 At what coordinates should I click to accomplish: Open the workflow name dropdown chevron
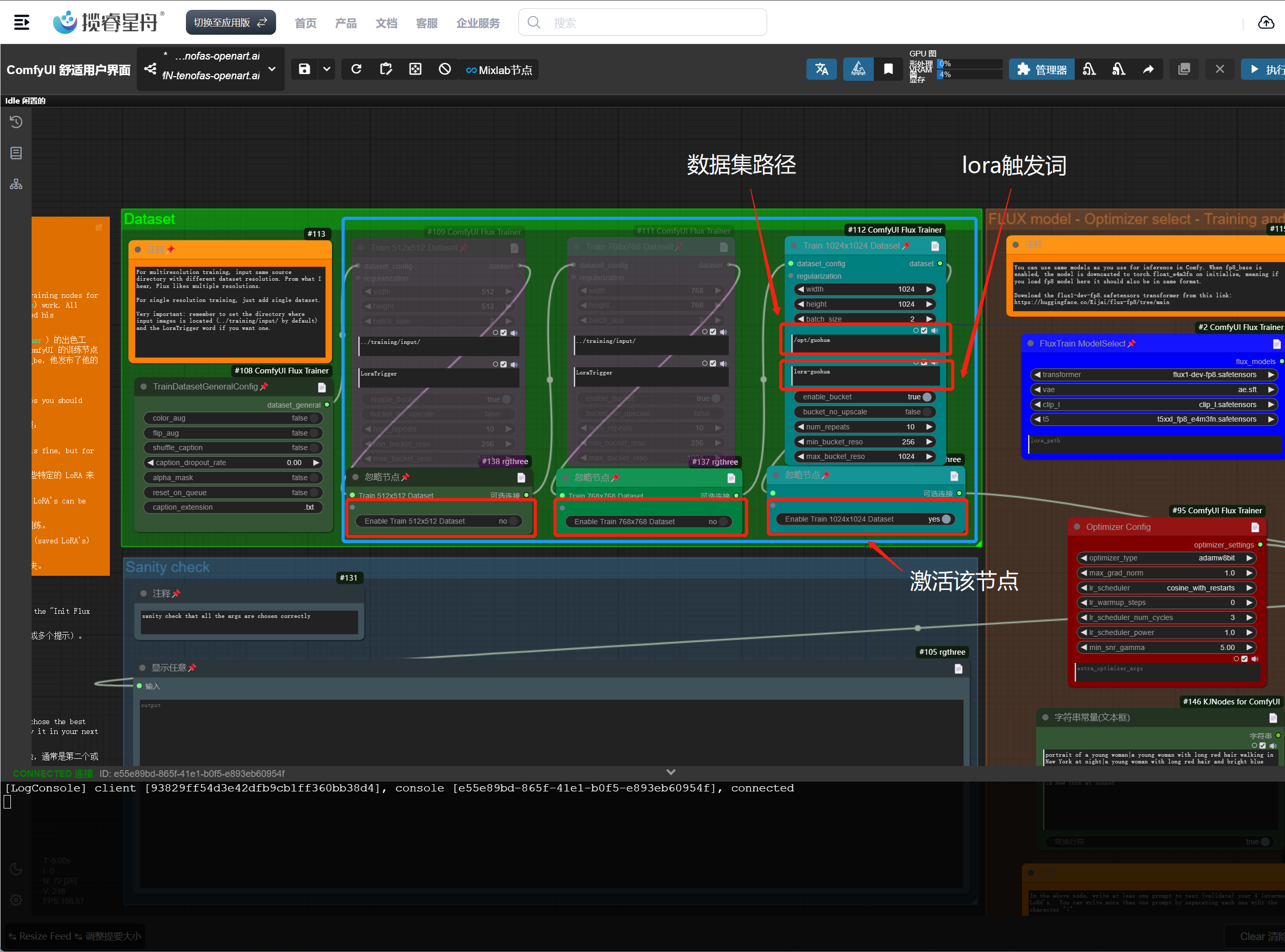(272, 69)
